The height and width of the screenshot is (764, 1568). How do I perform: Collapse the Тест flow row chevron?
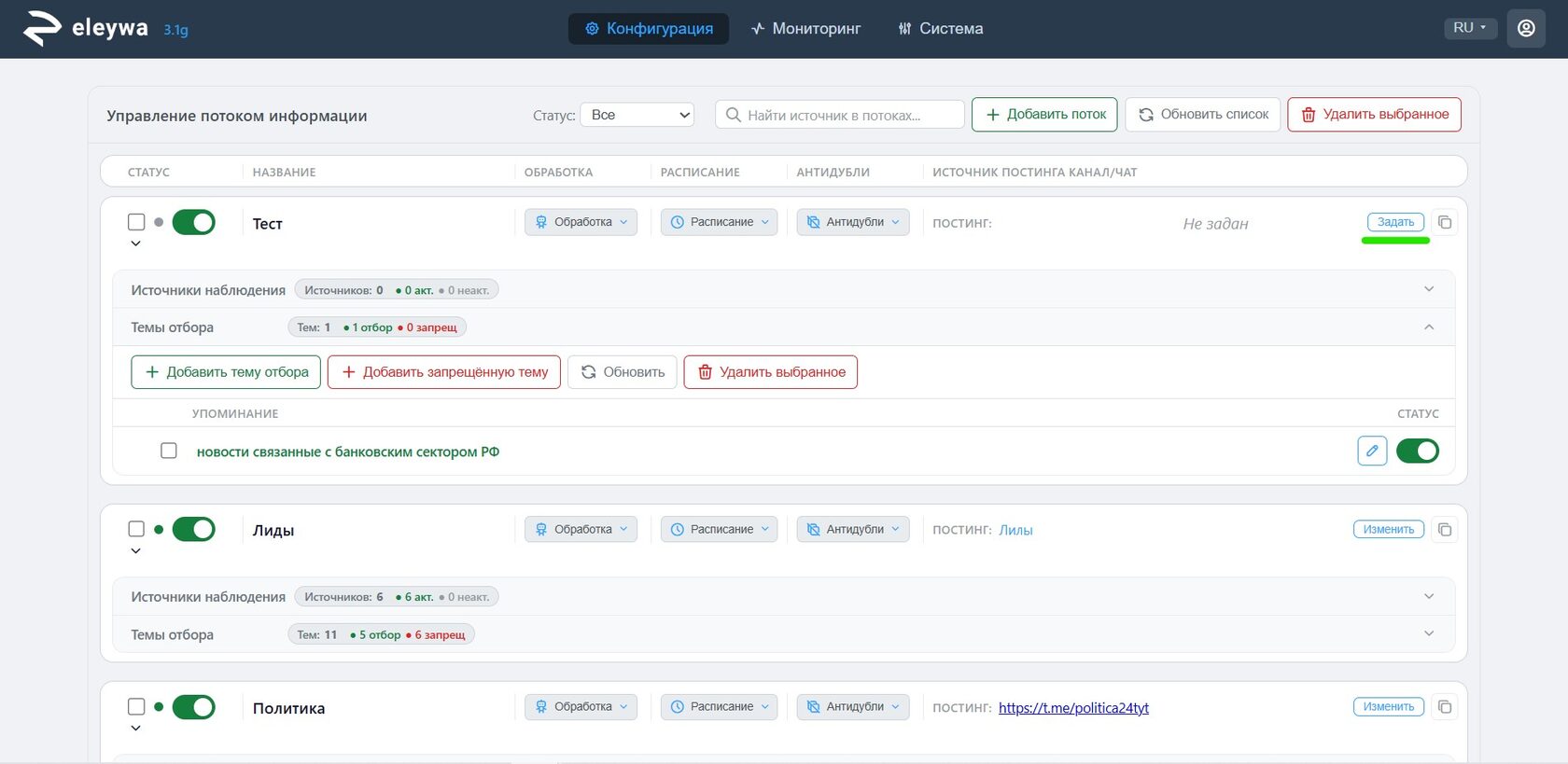pos(136,243)
